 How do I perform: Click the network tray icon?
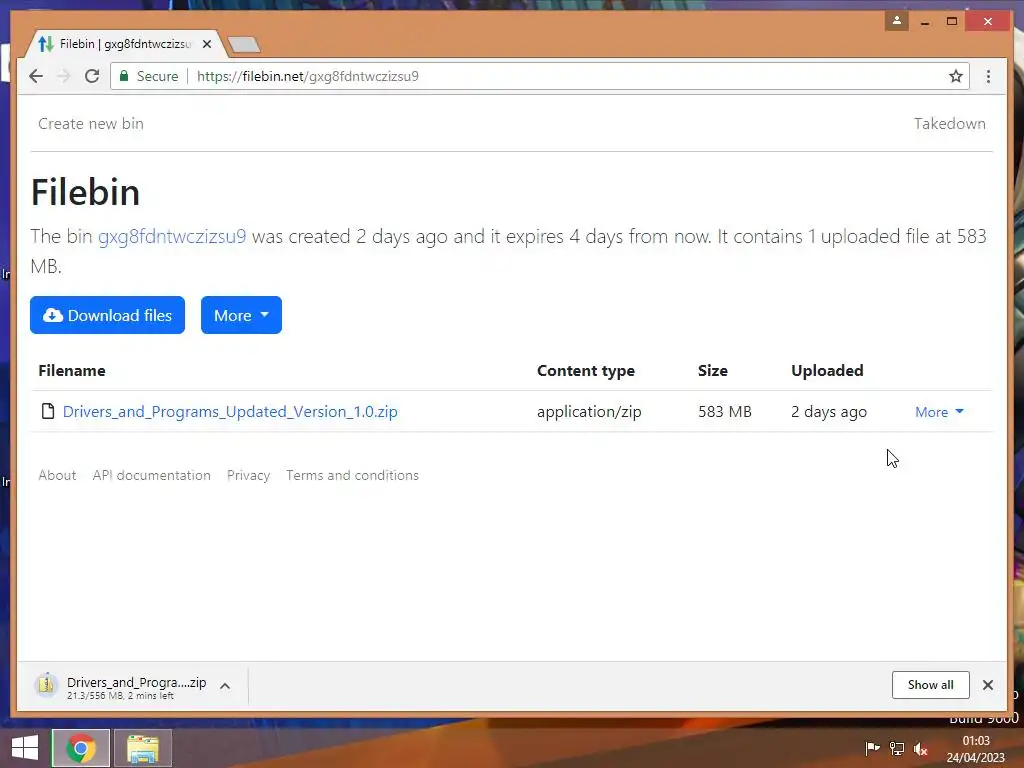pyautogui.click(x=897, y=748)
